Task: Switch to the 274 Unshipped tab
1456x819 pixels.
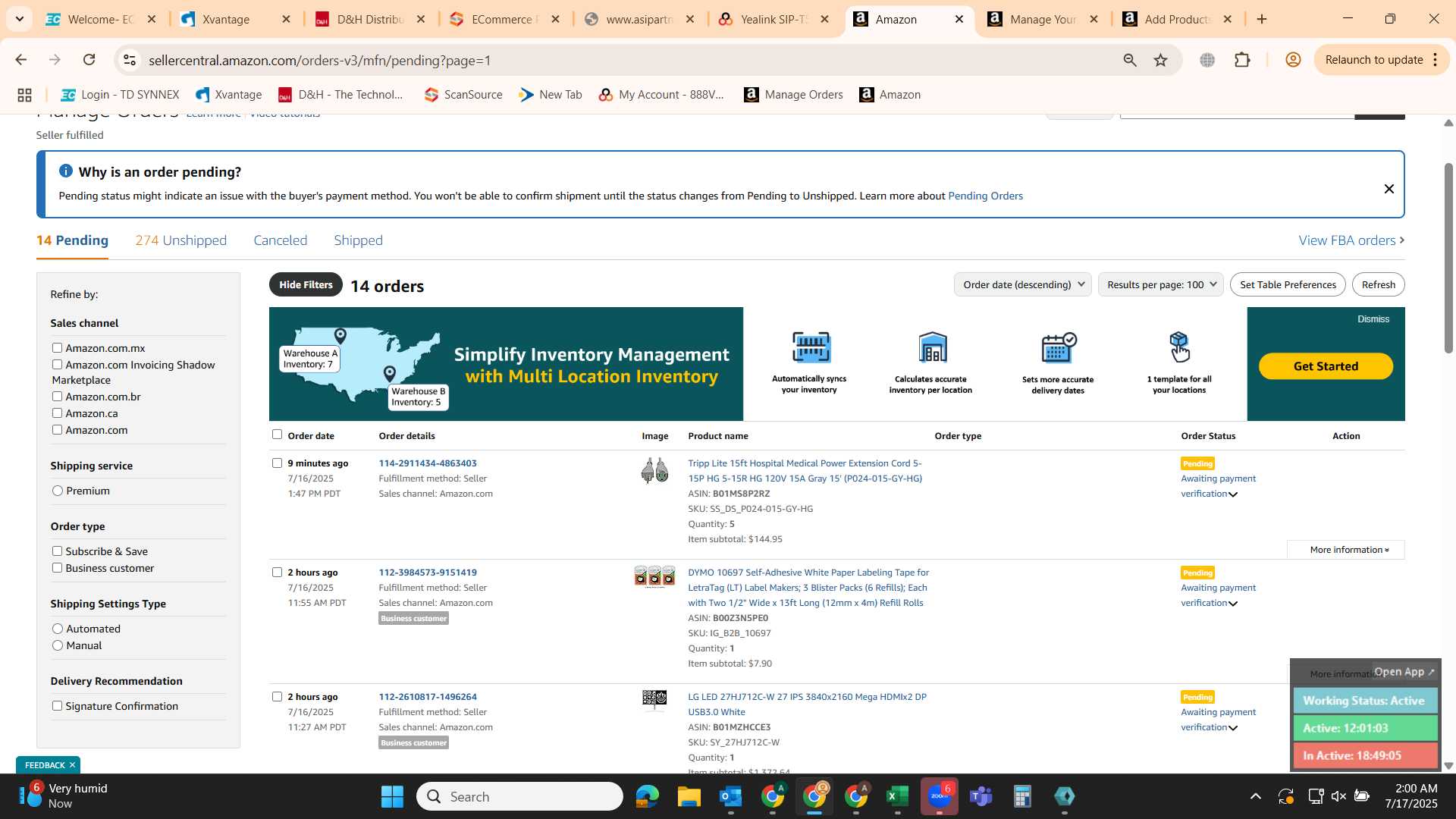Action: click(x=180, y=240)
